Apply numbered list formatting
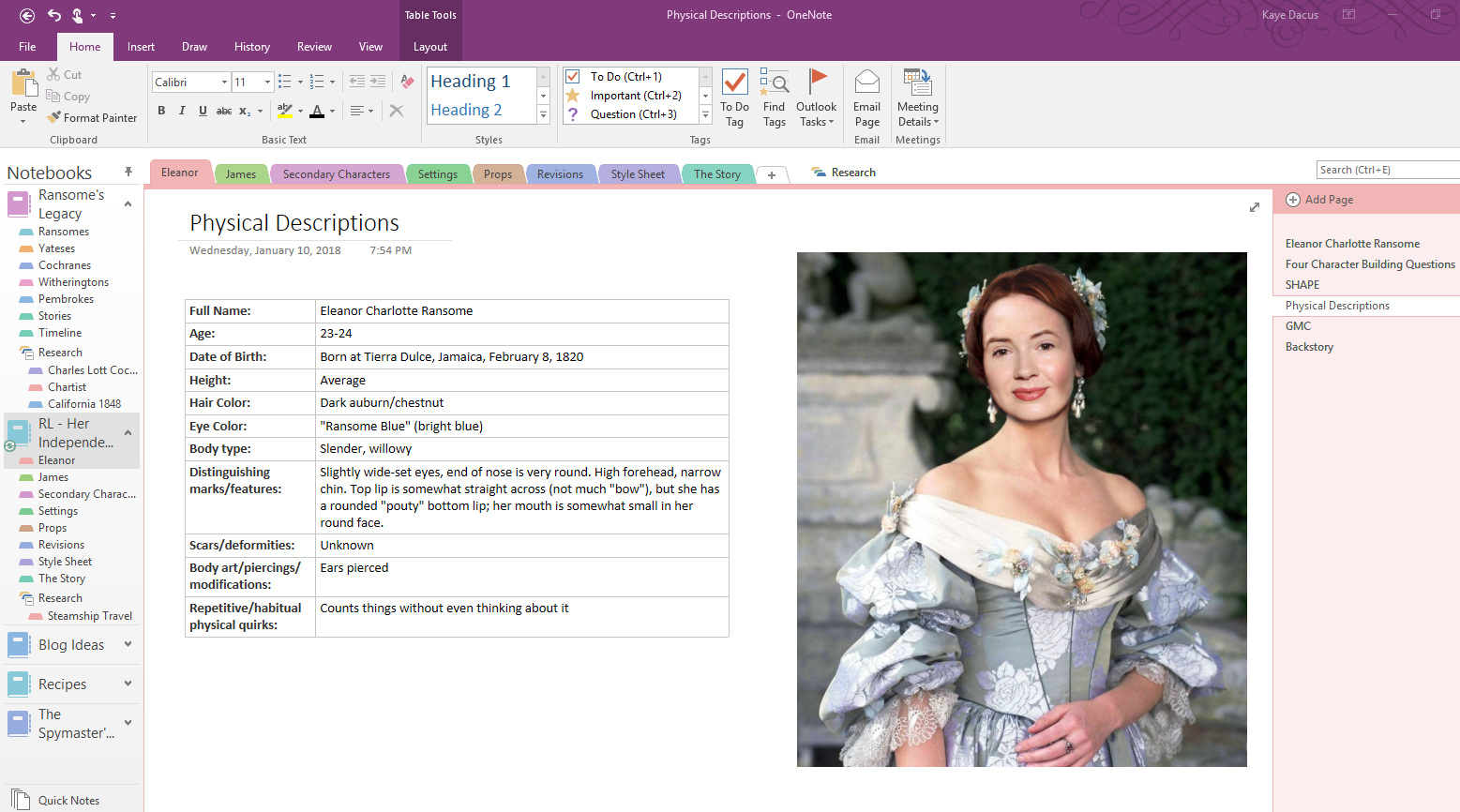1460x812 pixels. (x=317, y=82)
